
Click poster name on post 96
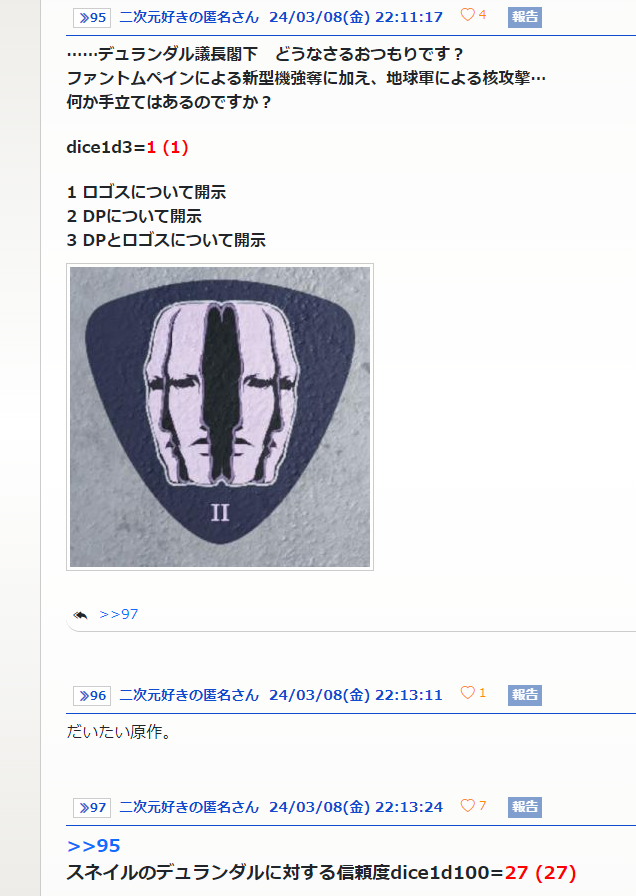click(x=189, y=695)
